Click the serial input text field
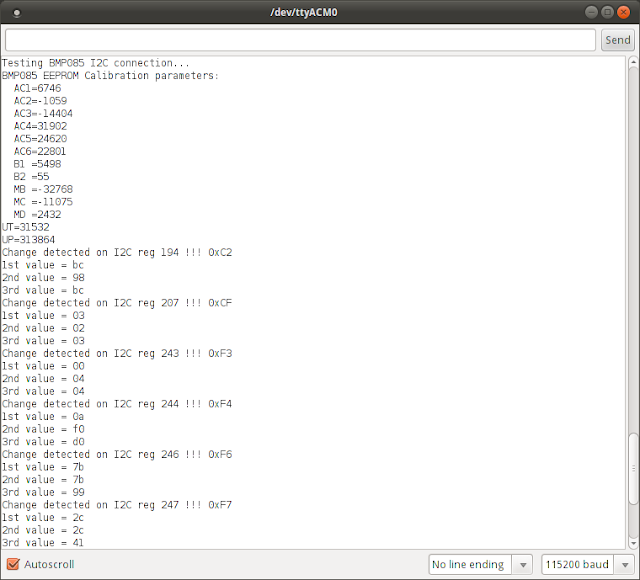 coord(300,40)
